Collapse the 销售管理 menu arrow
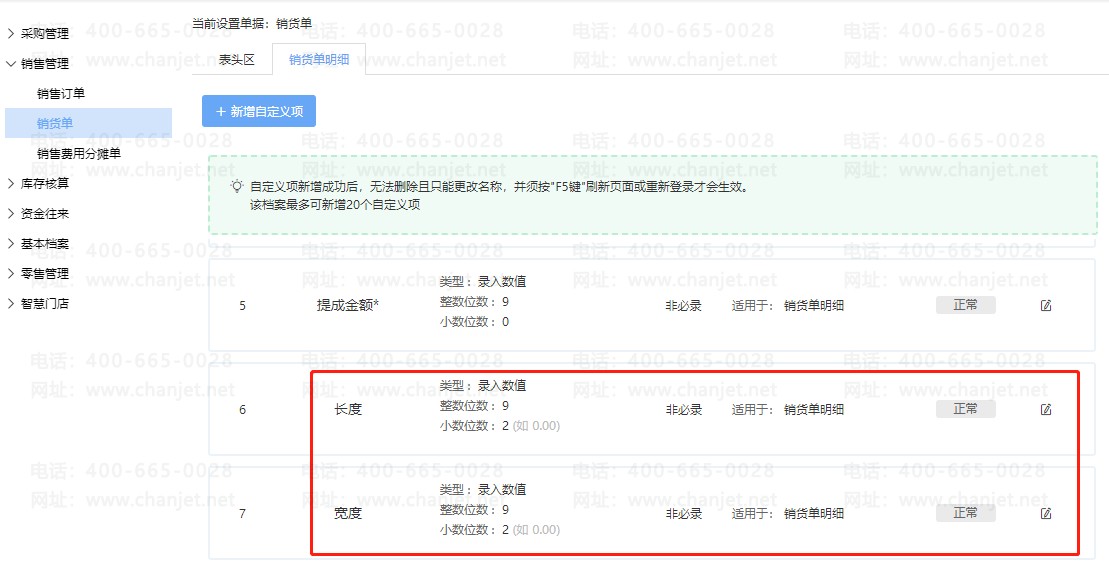 [11, 64]
